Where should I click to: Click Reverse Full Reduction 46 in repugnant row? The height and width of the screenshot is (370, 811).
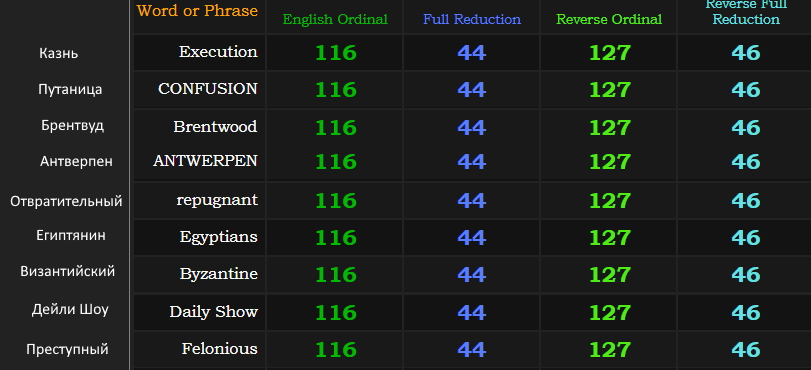(x=746, y=201)
